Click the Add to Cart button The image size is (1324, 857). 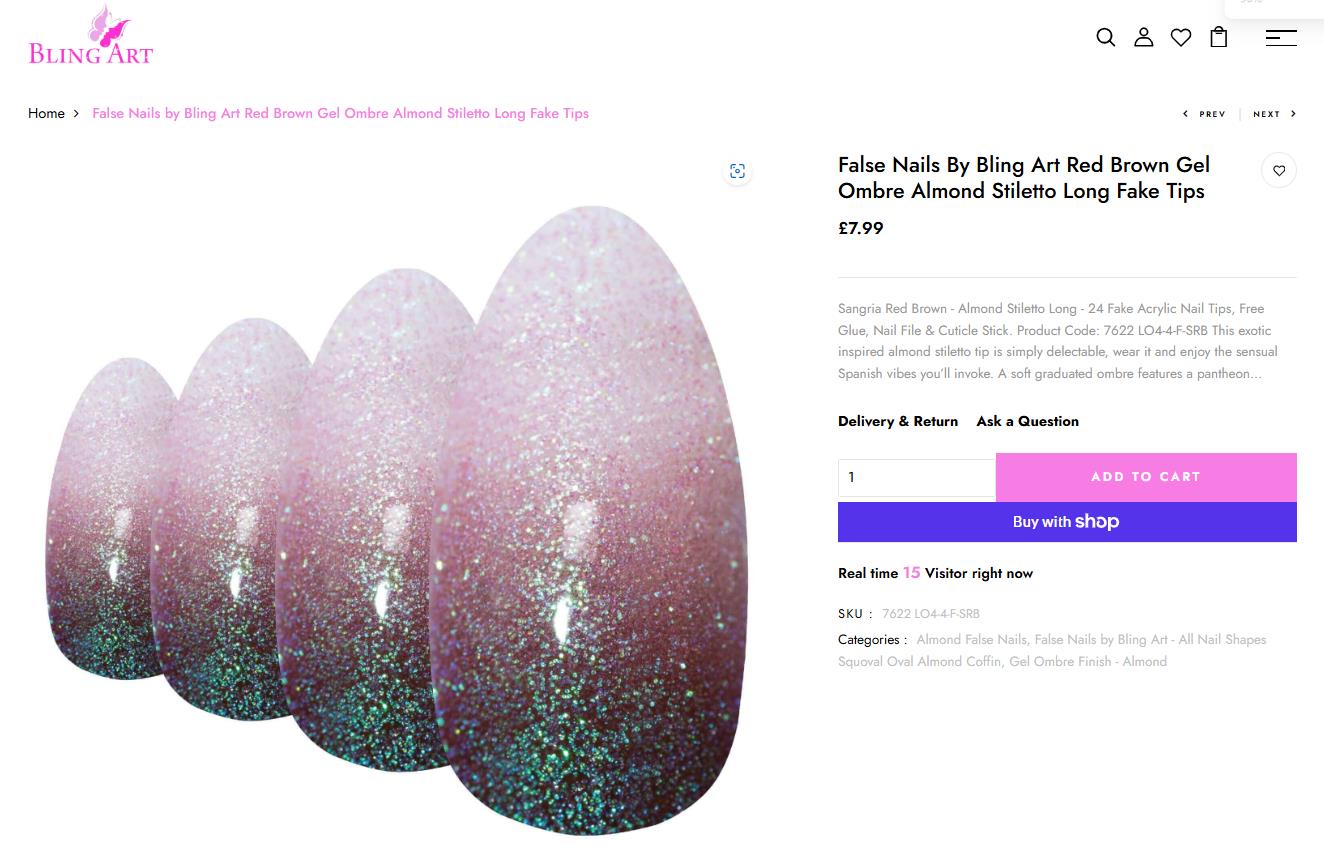1146,477
